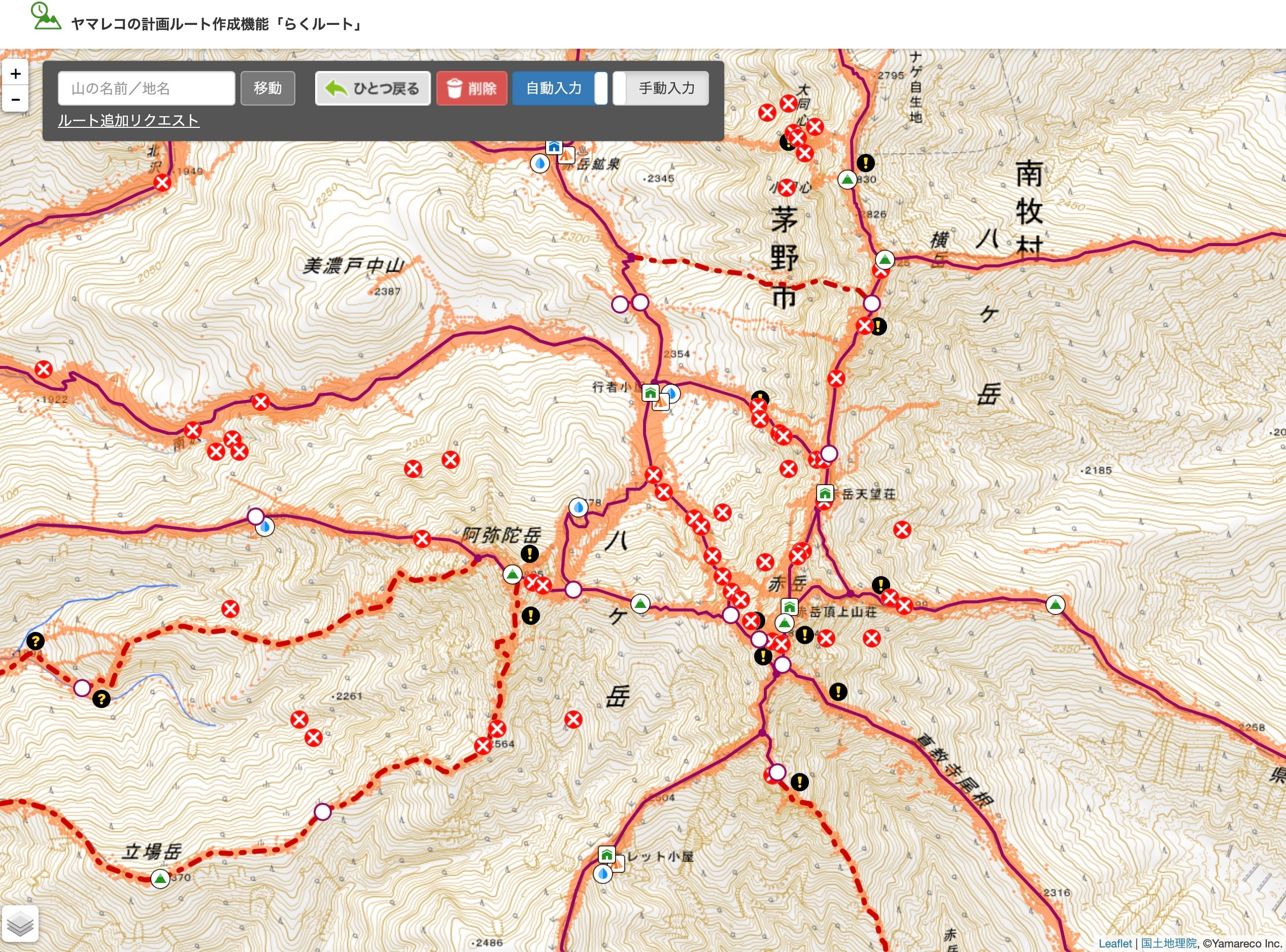Zoom out with the minus button
The image size is (1286, 952).
[x=16, y=99]
